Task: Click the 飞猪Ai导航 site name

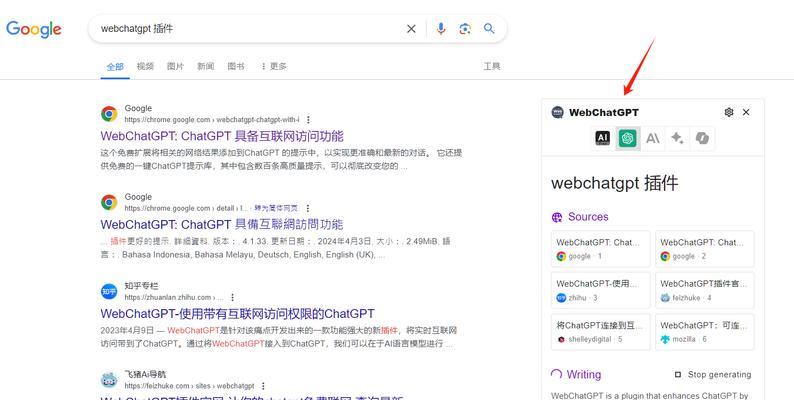Action: click(145, 375)
